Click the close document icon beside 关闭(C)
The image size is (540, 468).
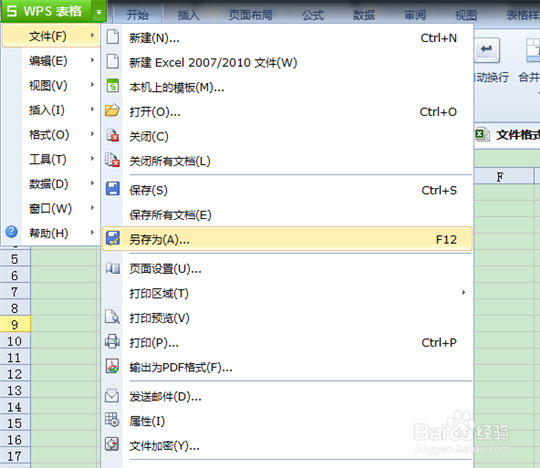tap(113, 135)
